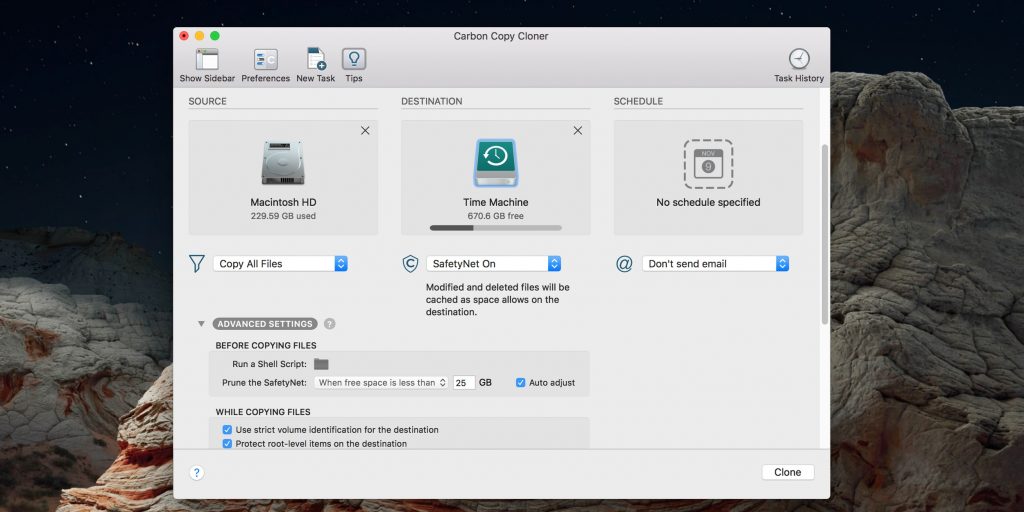Create a New Task from toolbar
The height and width of the screenshot is (512, 1024).
[x=316, y=59]
